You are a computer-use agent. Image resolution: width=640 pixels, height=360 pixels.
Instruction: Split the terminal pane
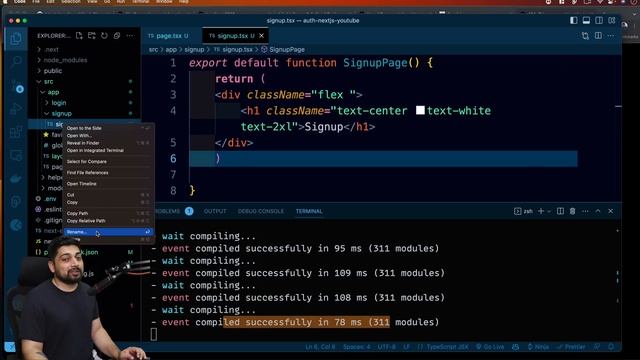[x=560, y=211]
